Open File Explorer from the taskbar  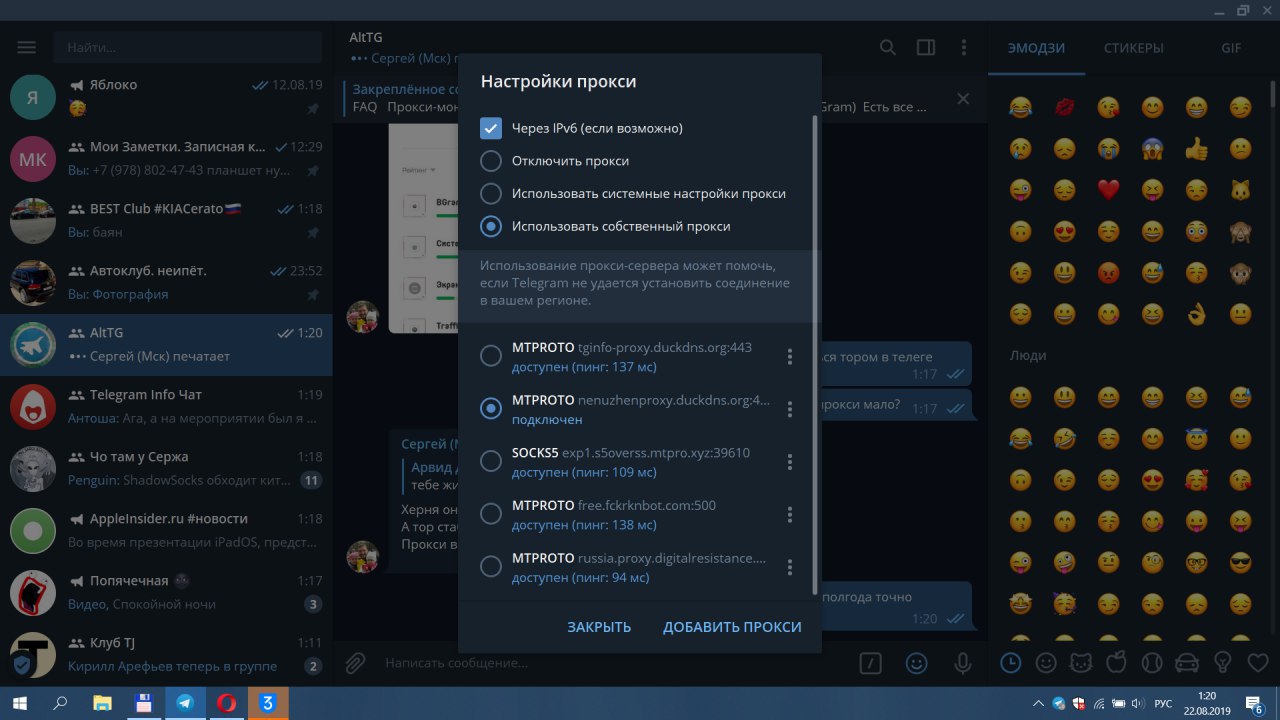pos(102,703)
